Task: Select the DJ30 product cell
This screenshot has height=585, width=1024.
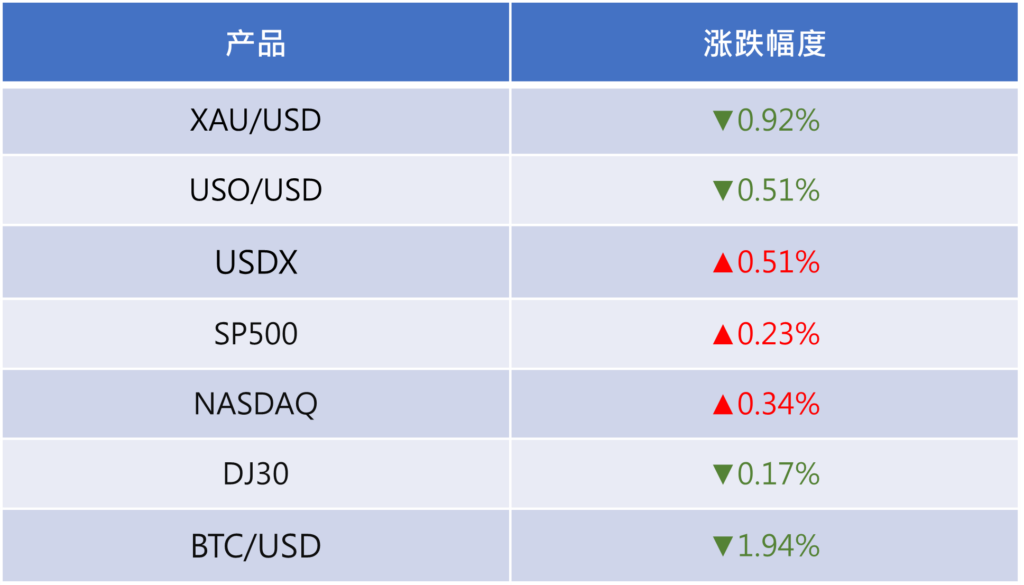Action: coord(255,474)
